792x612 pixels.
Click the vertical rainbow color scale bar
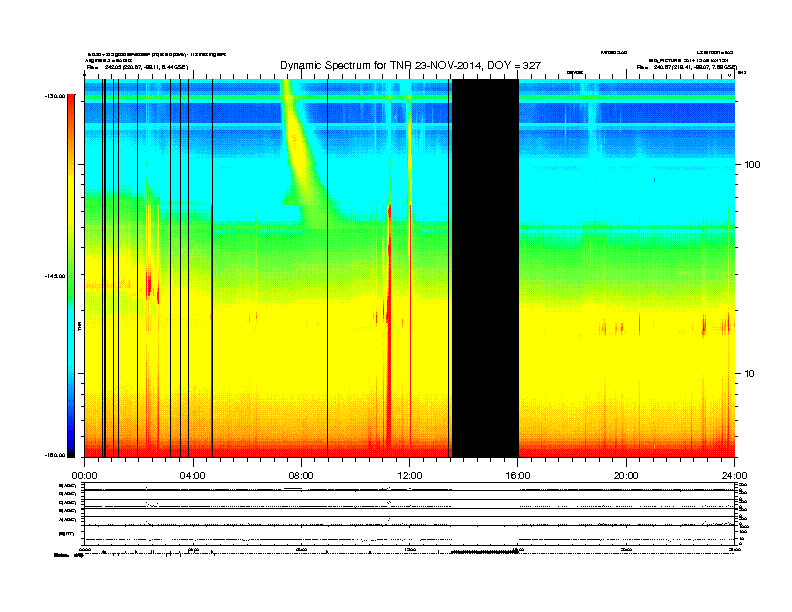click(x=71, y=276)
